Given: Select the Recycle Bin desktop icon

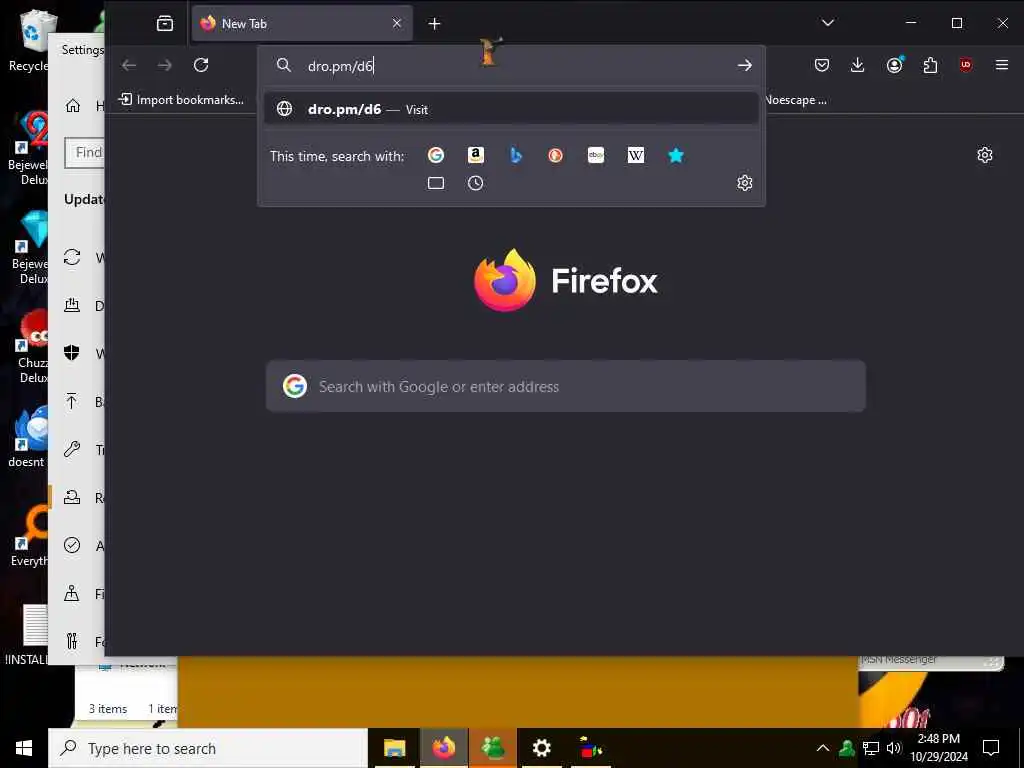Looking at the screenshot, I should tap(29, 40).
